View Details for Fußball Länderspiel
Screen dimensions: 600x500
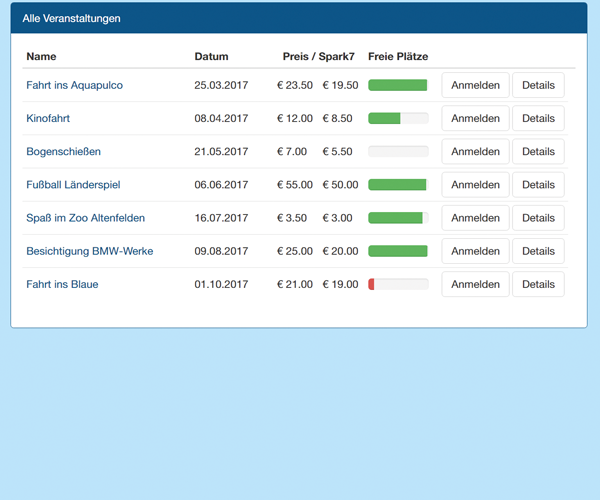(538, 184)
